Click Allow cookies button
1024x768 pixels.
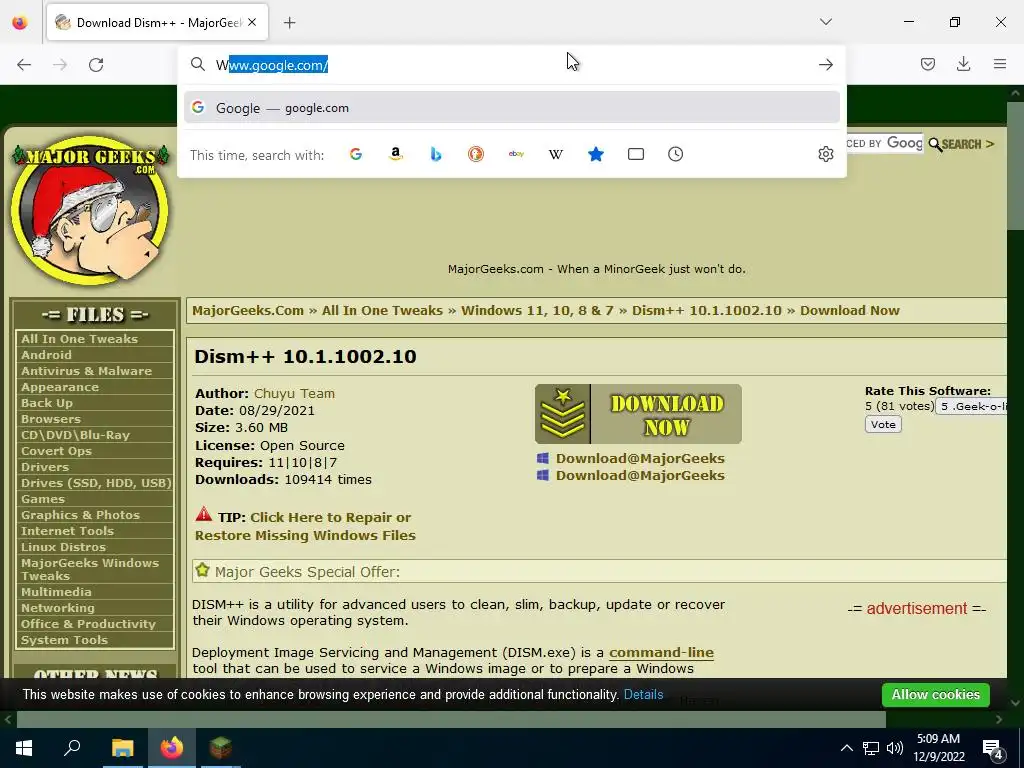[935, 695]
